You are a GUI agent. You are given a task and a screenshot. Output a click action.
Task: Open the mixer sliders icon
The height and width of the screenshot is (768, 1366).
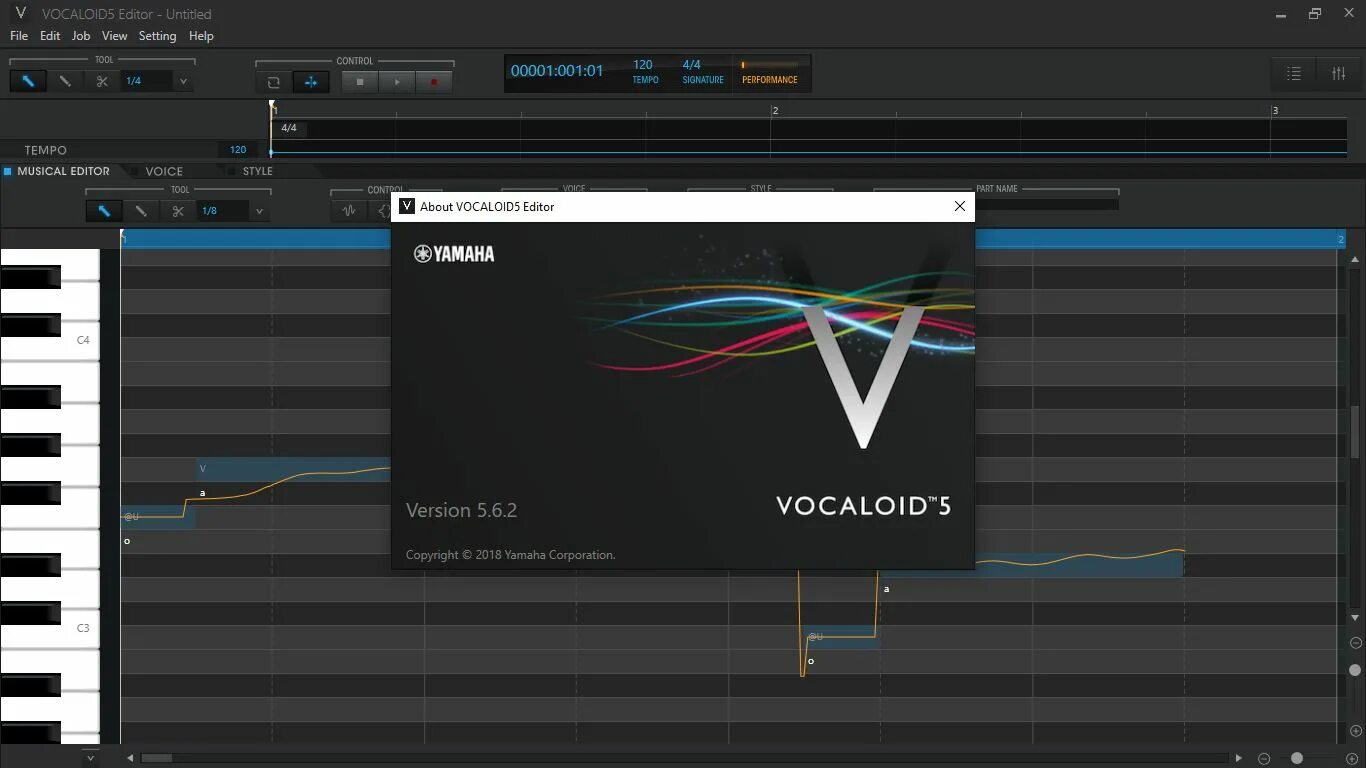pyautogui.click(x=1339, y=73)
